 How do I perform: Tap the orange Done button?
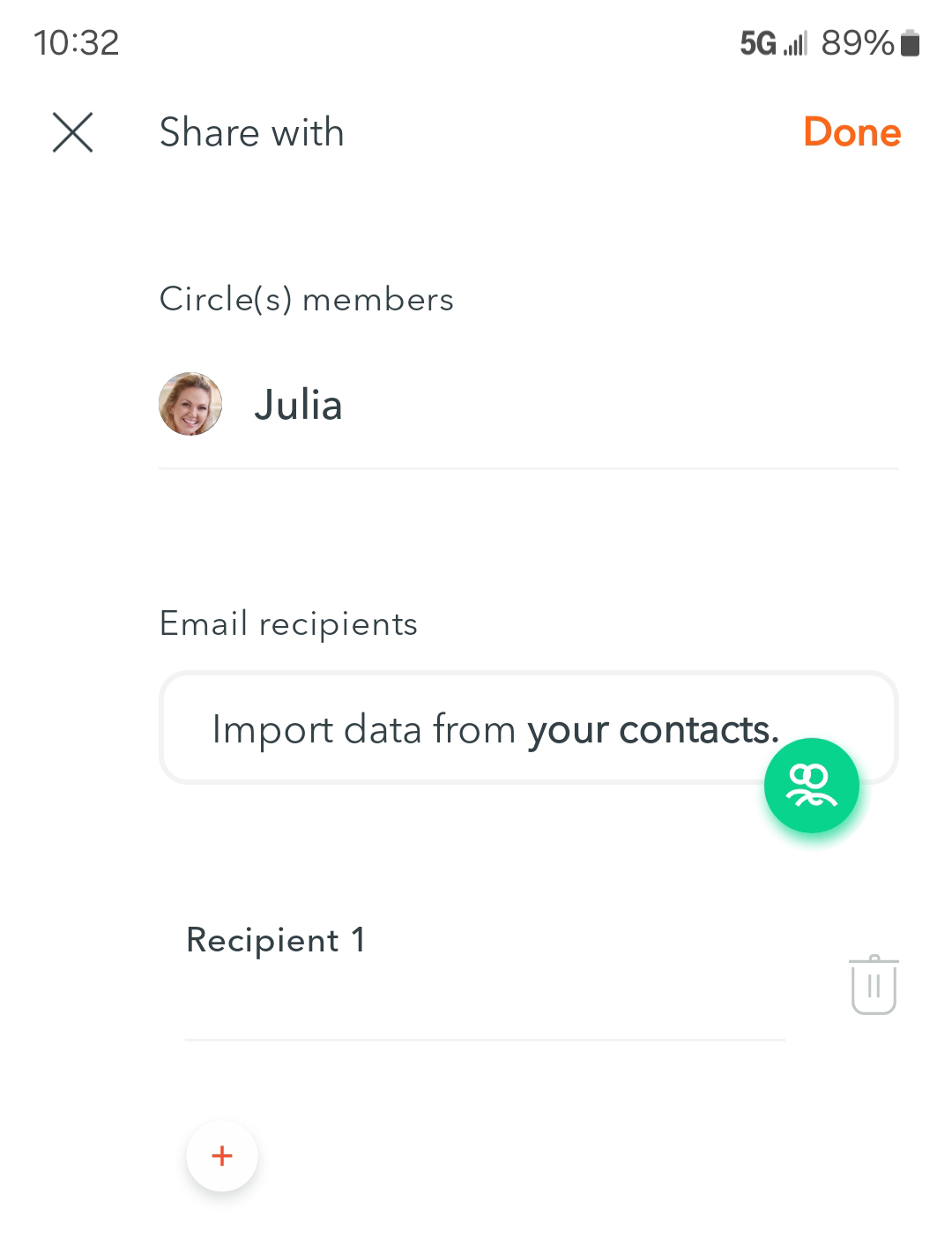point(852,132)
